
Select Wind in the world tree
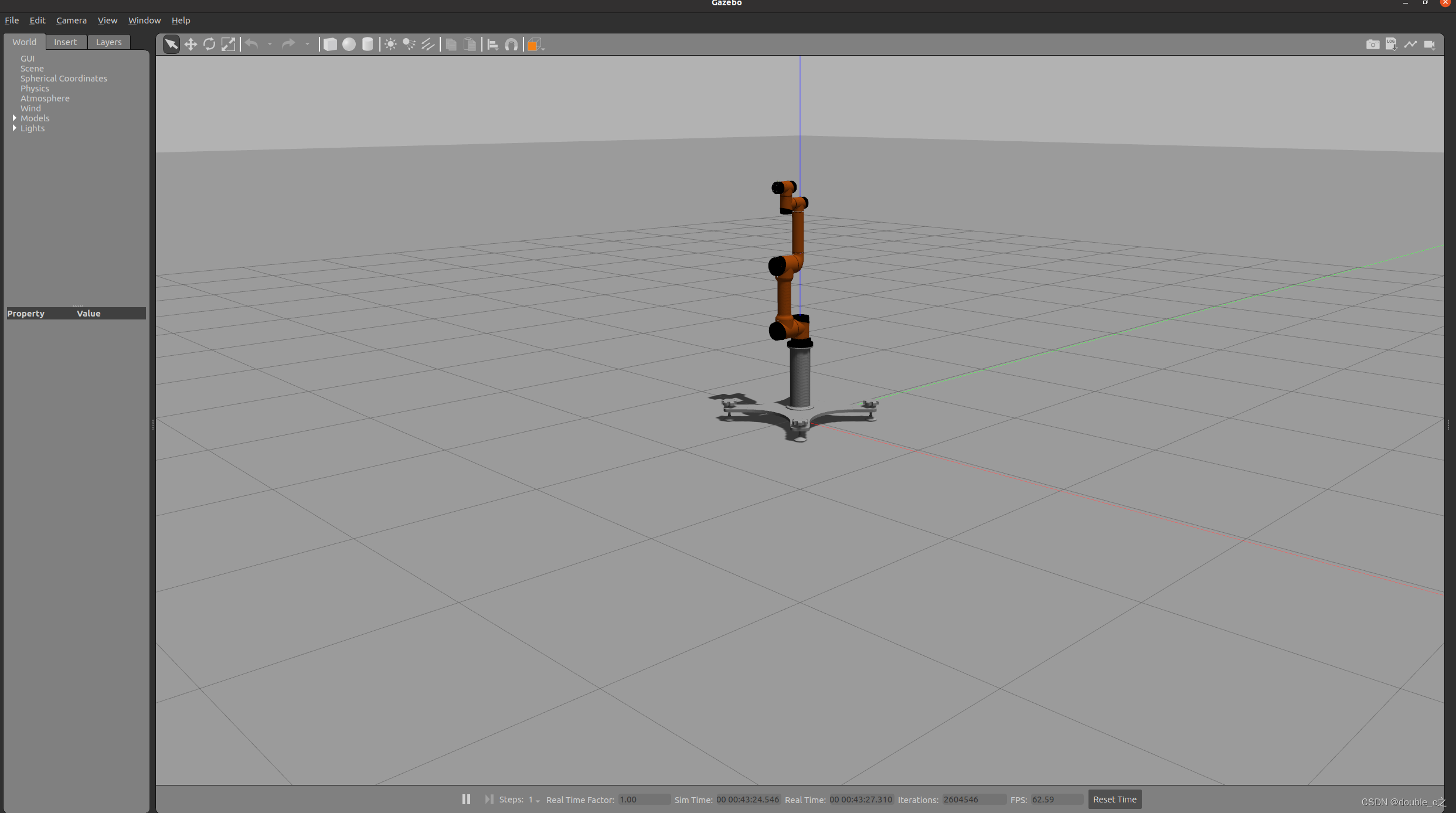point(30,108)
